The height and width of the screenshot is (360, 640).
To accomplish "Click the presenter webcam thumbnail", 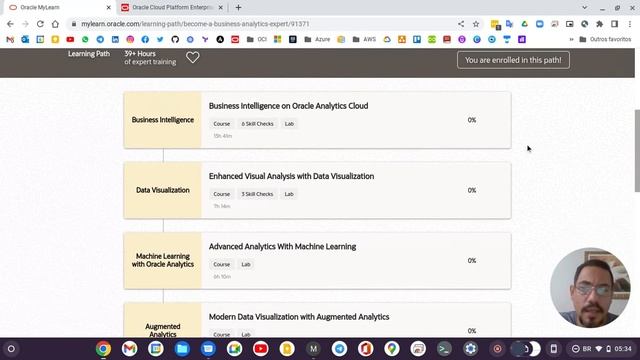I will click(x=590, y=288).
